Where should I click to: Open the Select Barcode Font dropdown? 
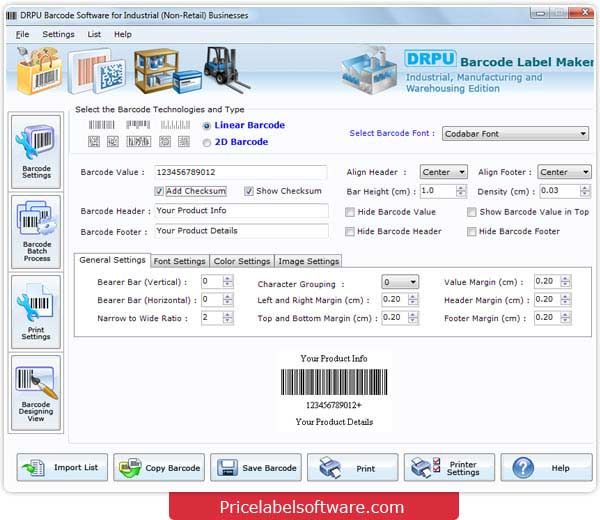click(x=515, y=134)
